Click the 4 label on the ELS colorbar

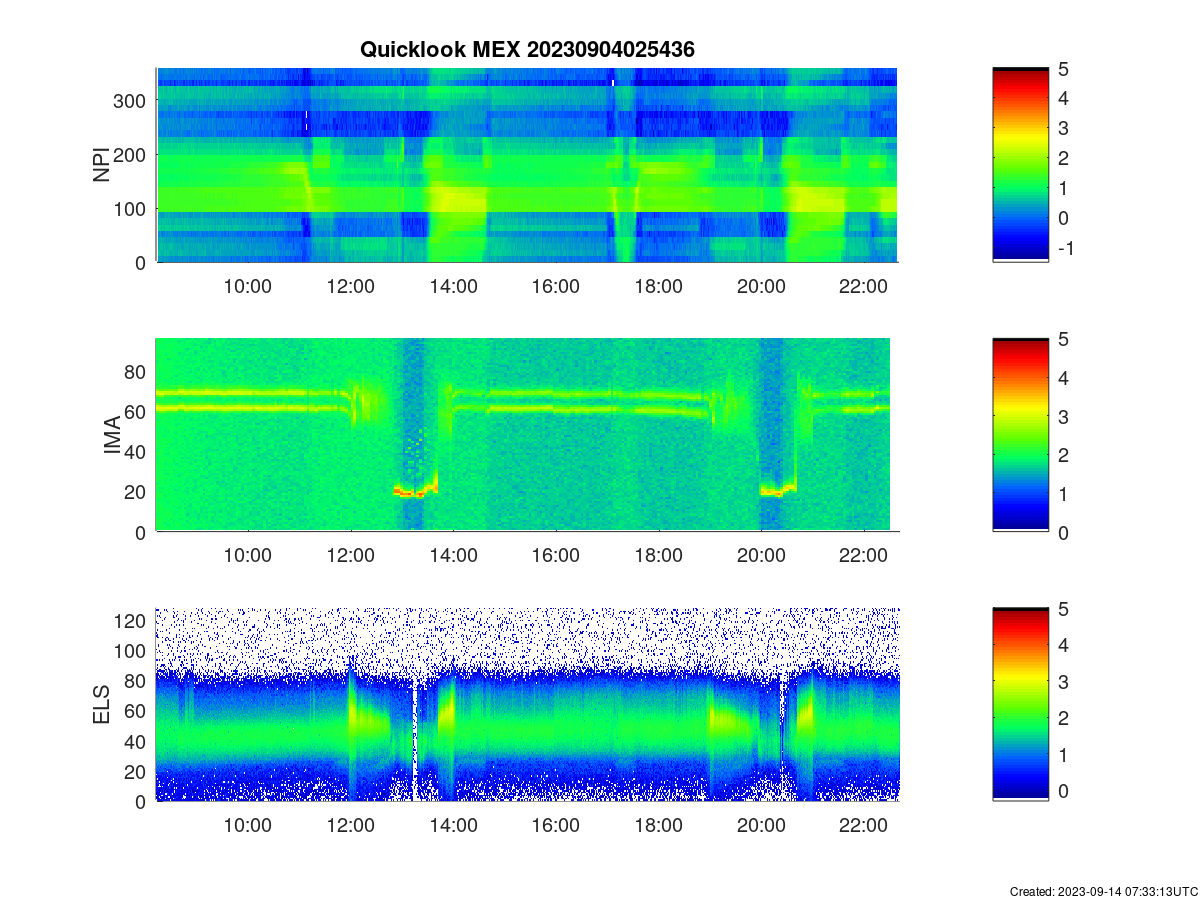click(x=1063, y=645)
